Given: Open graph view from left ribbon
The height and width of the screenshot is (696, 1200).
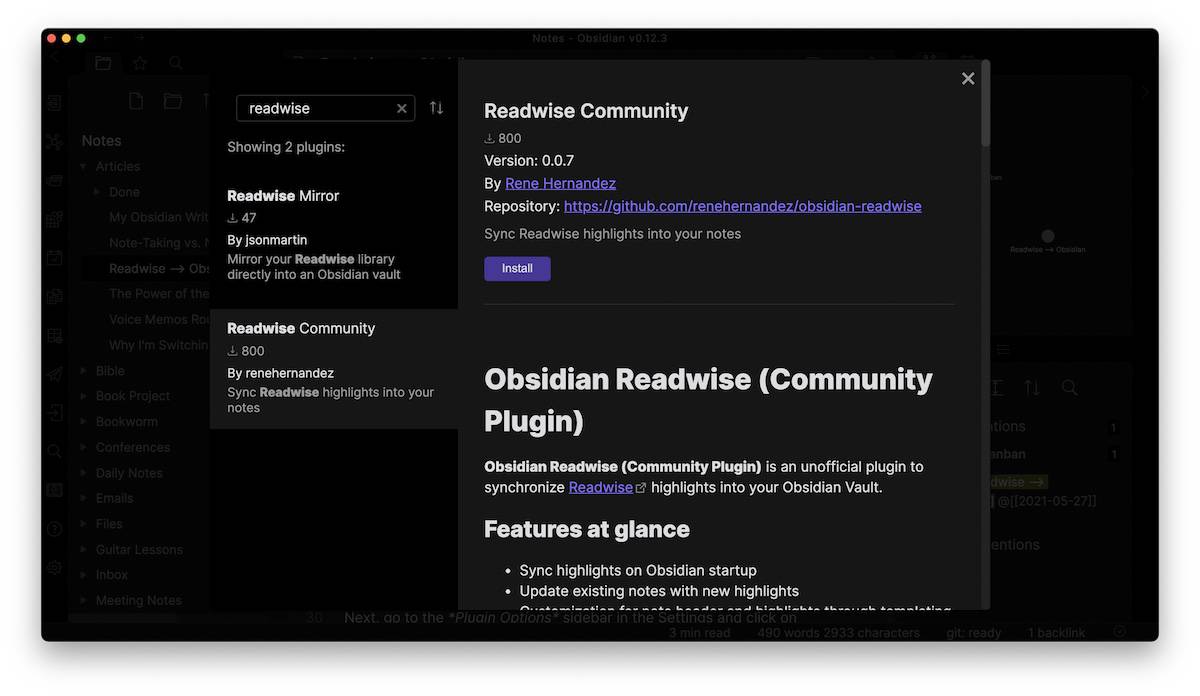Looking at the screenshot, I should [54, 141].
